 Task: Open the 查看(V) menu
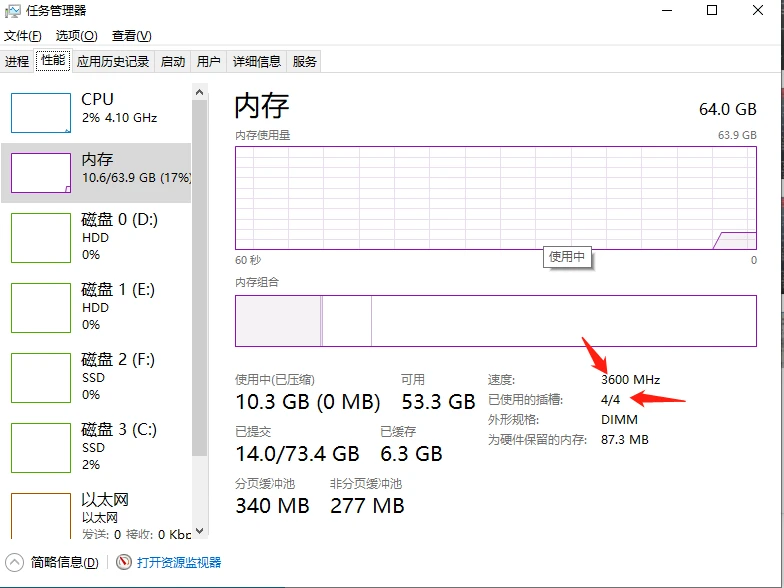(x=132, y=36)
